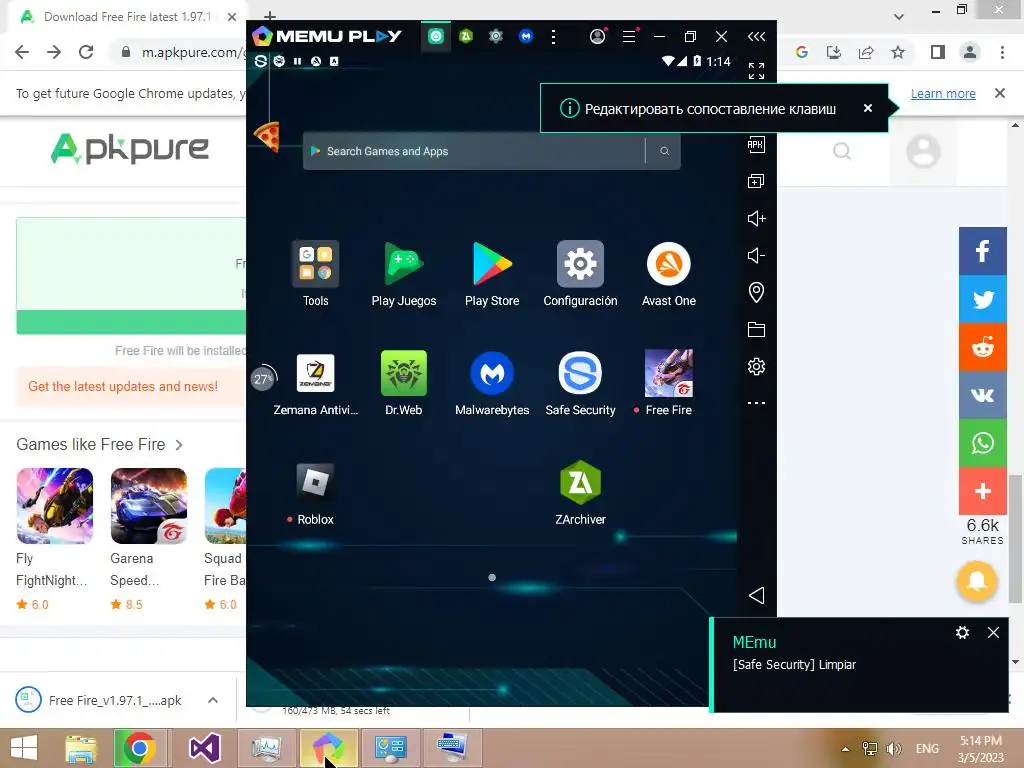The width and height of the screenshot is (1024, 768).
Task: Share on VK button
Action: coord(982,394)
